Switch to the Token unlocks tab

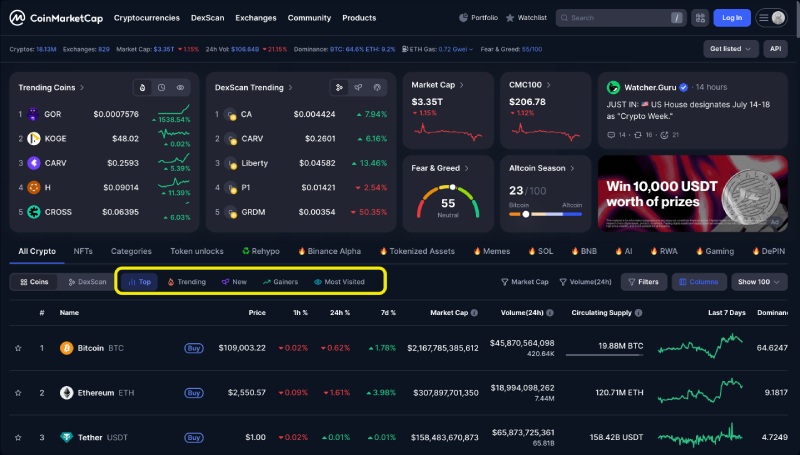click(196, 251)
